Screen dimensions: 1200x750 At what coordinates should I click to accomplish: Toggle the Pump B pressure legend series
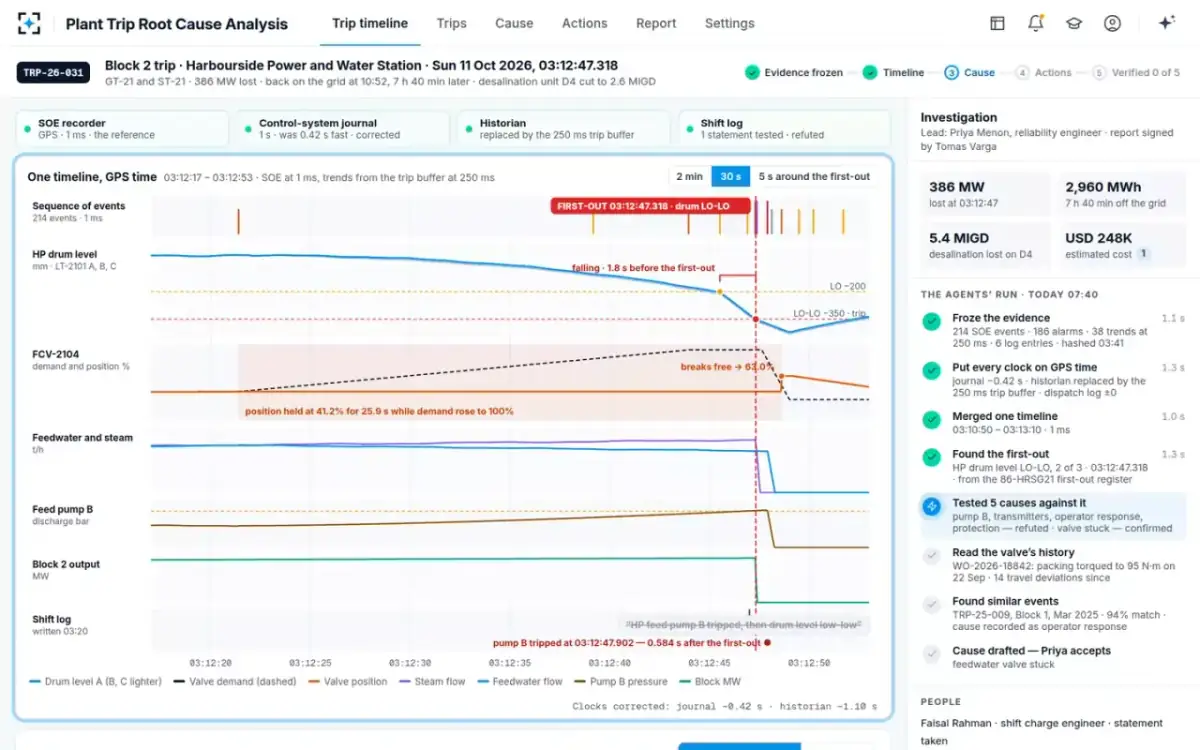tap(620, 682)
